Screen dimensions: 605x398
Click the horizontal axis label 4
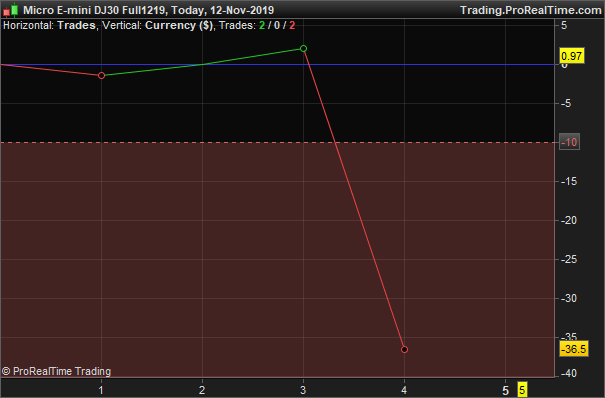404,390
